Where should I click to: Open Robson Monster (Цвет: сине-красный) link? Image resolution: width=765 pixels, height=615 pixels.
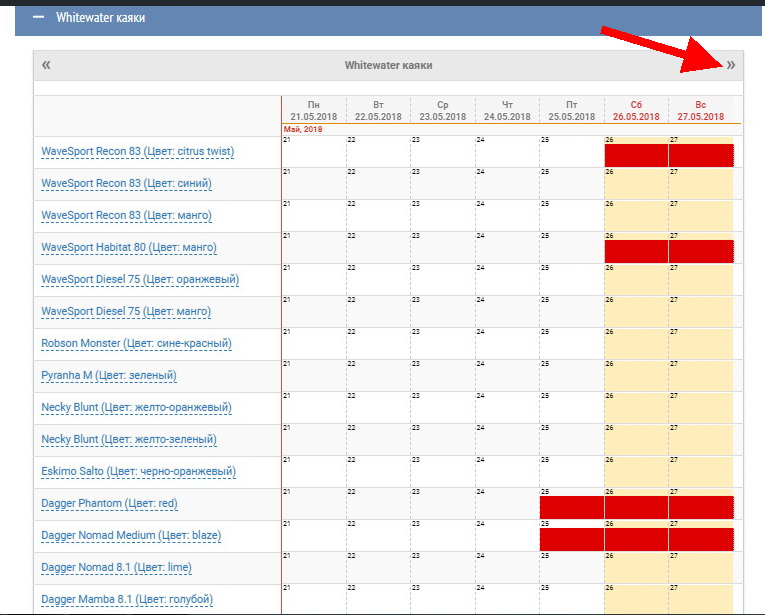coord(137,343)
